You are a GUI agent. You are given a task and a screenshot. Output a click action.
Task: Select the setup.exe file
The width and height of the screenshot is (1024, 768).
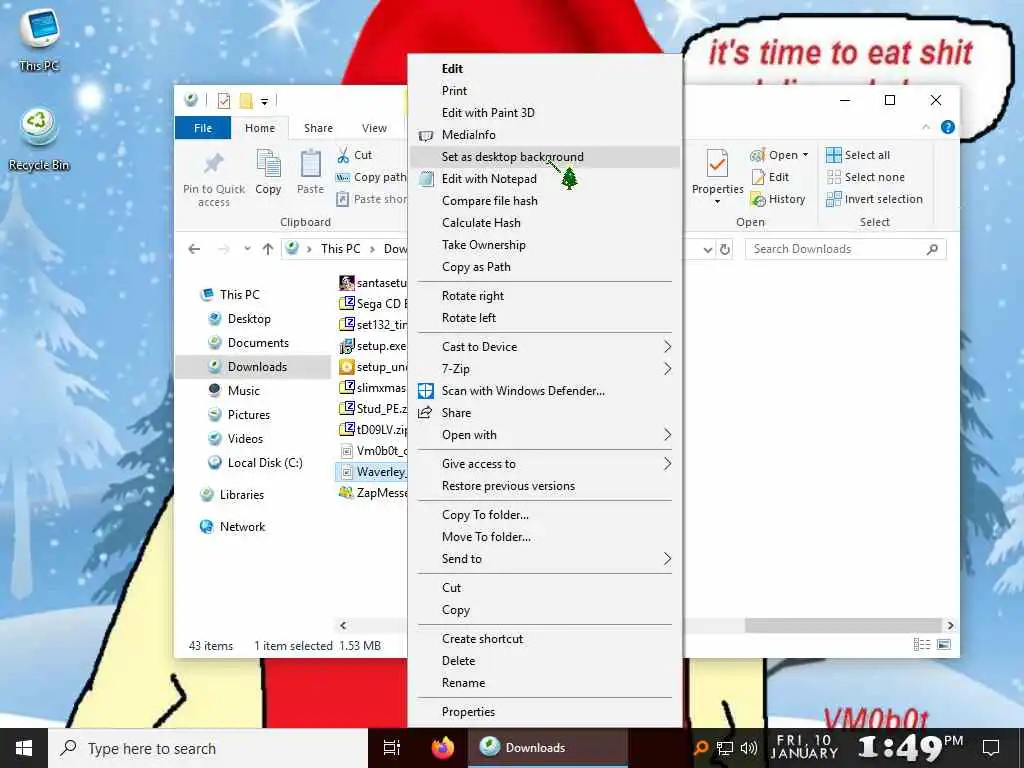[x=373, y=345]
